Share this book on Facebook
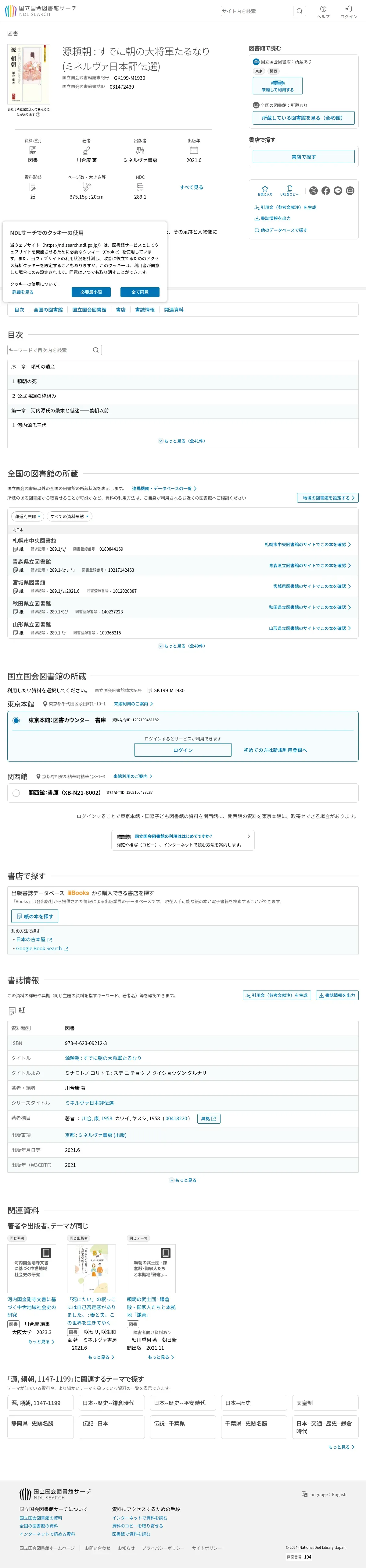The width and height of the screenshot is (366, 1568). (326, 191)
